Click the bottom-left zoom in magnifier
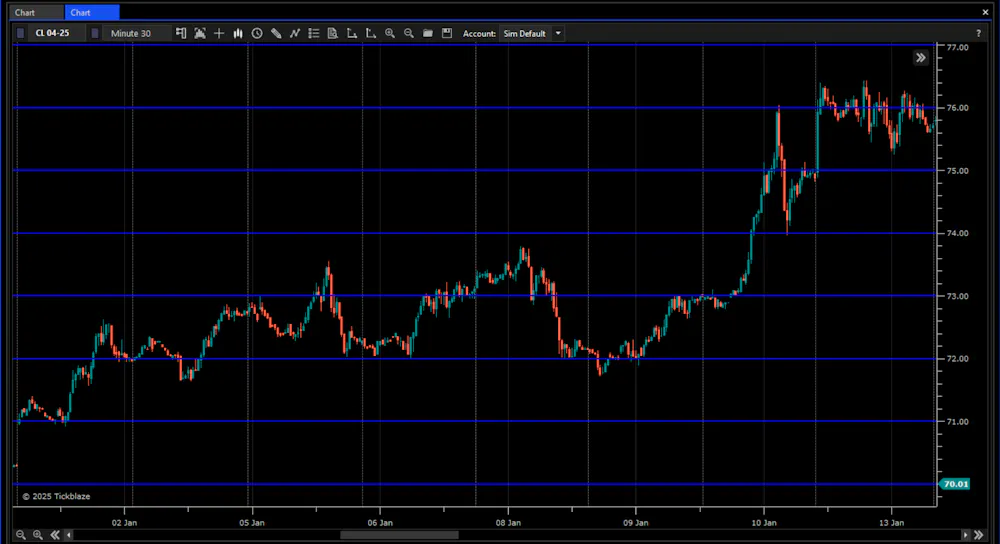 click(x=38, y=534)
